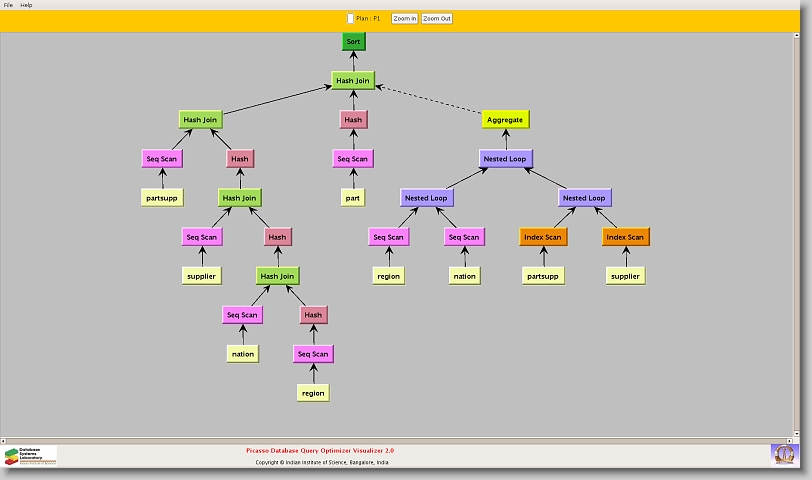This screenshot has width=812, height=480.
Task: Select the part table node
Action: (353, 198)
